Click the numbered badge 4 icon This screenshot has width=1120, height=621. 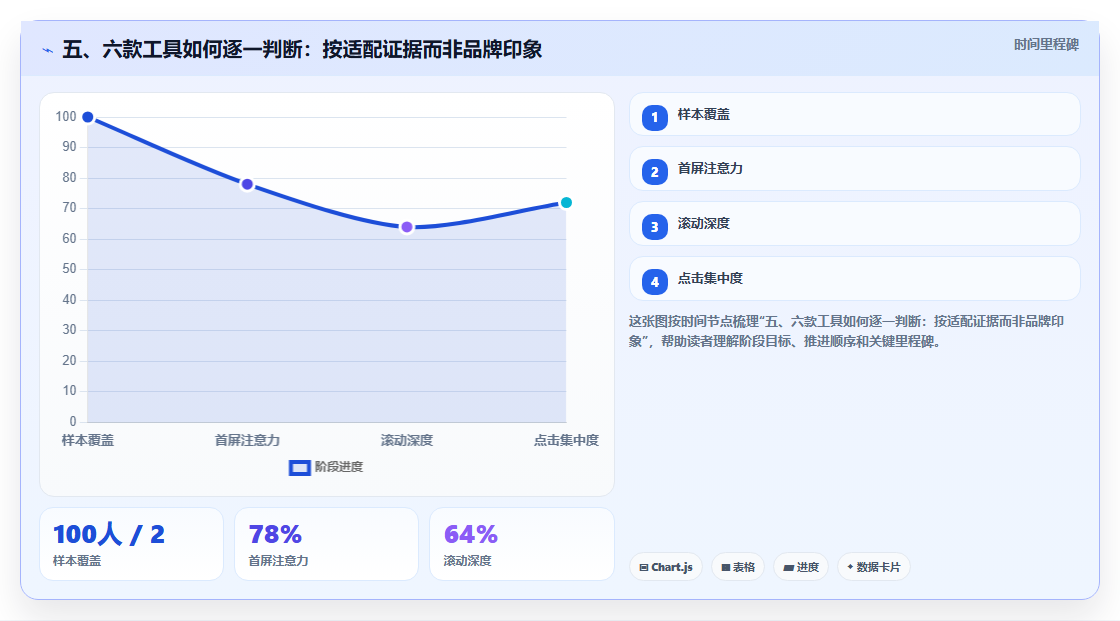[x=654, y=282]
